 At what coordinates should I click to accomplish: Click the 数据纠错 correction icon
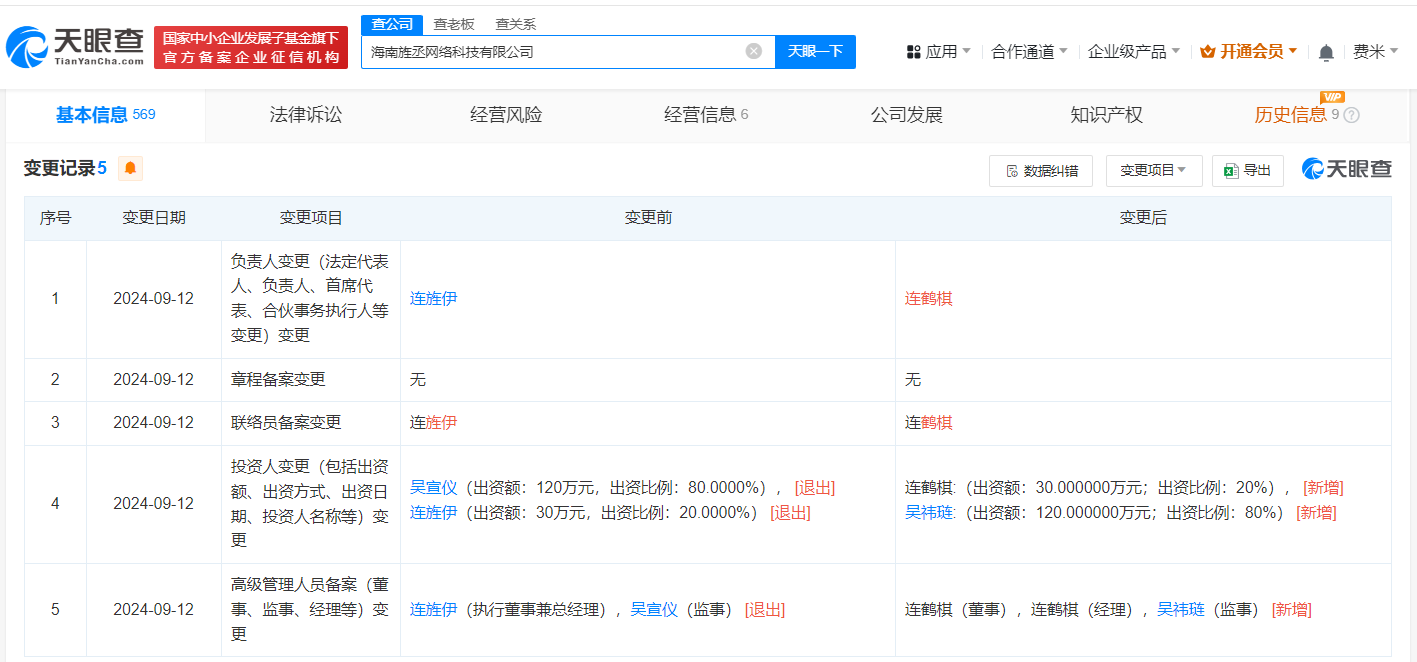(1013, 170)
